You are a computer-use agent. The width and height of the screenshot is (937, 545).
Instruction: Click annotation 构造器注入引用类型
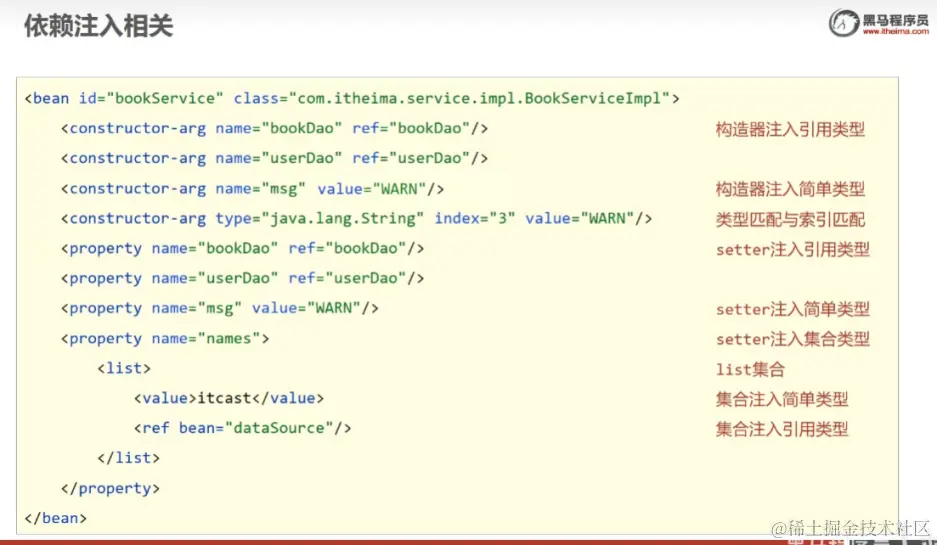(x=790, y=129)
